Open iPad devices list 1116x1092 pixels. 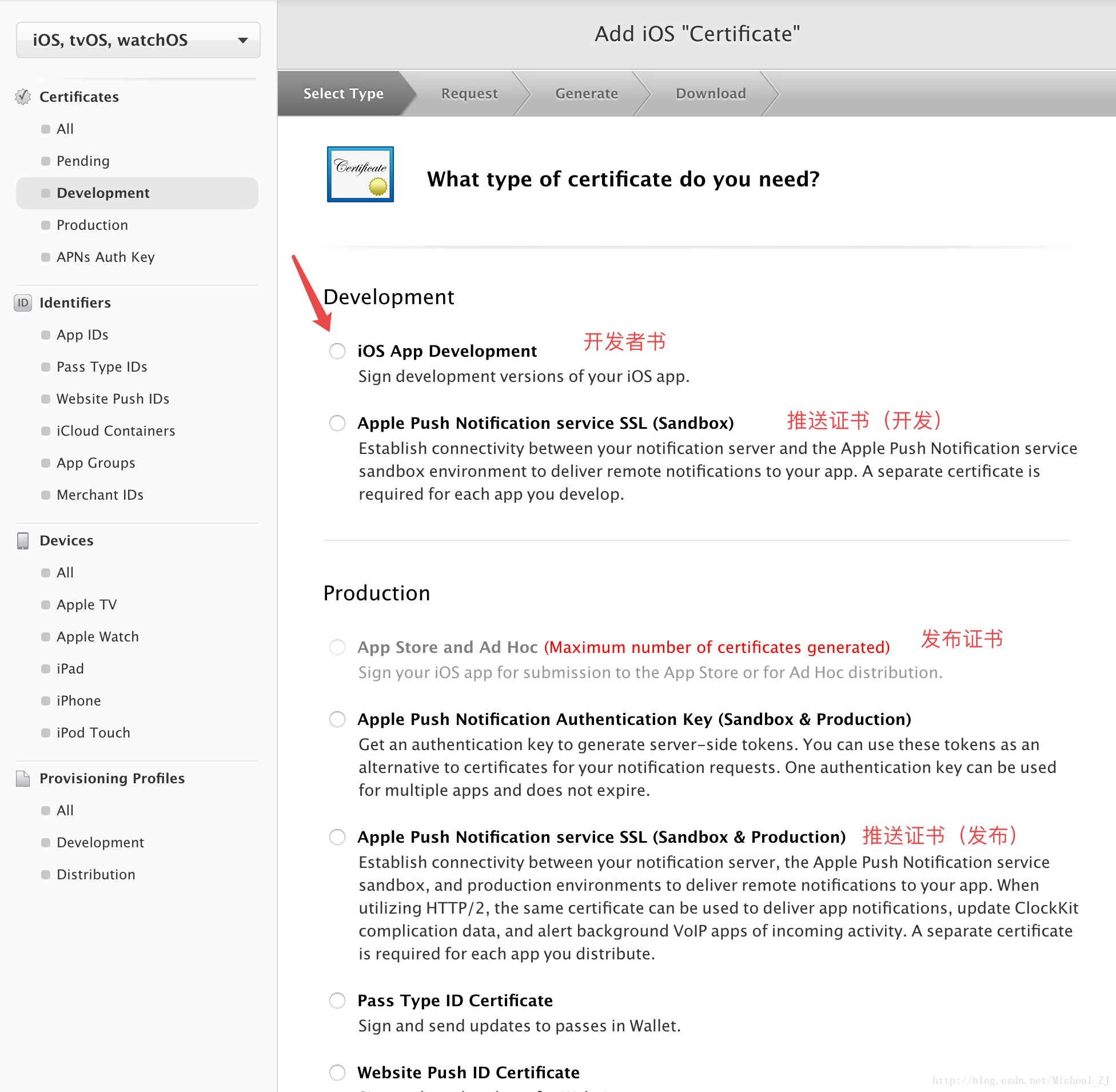pos(70,669)
